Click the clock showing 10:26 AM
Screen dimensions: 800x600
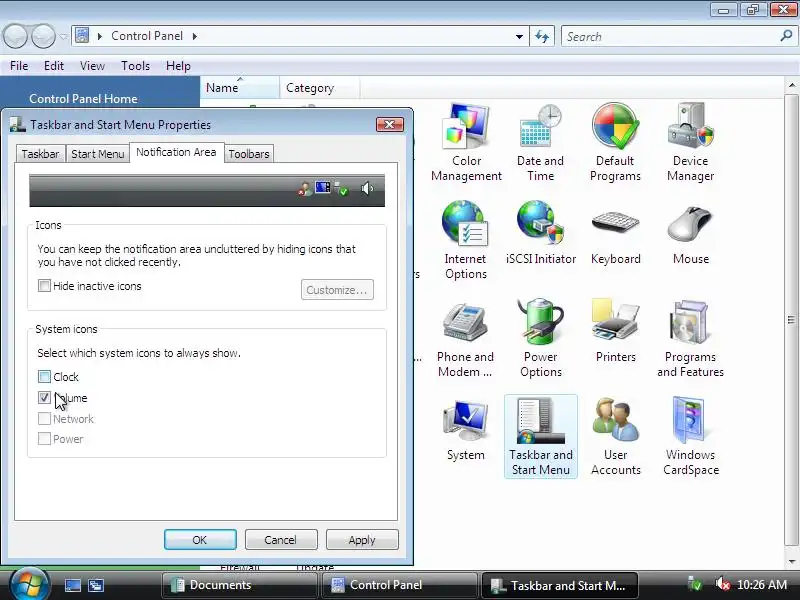(762, 585)
